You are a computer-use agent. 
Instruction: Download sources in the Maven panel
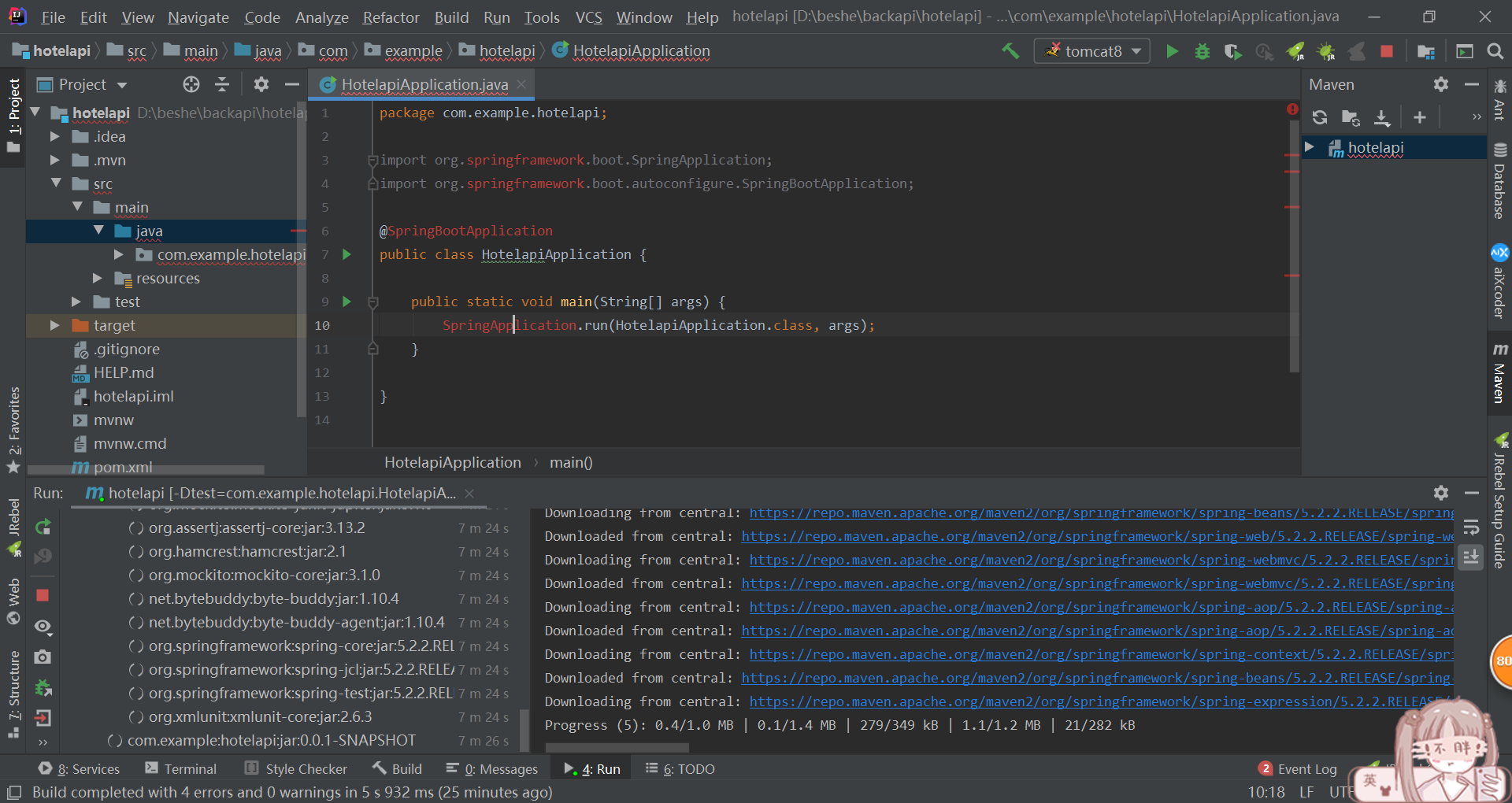pyautogui.click(x=1383, y=117)
